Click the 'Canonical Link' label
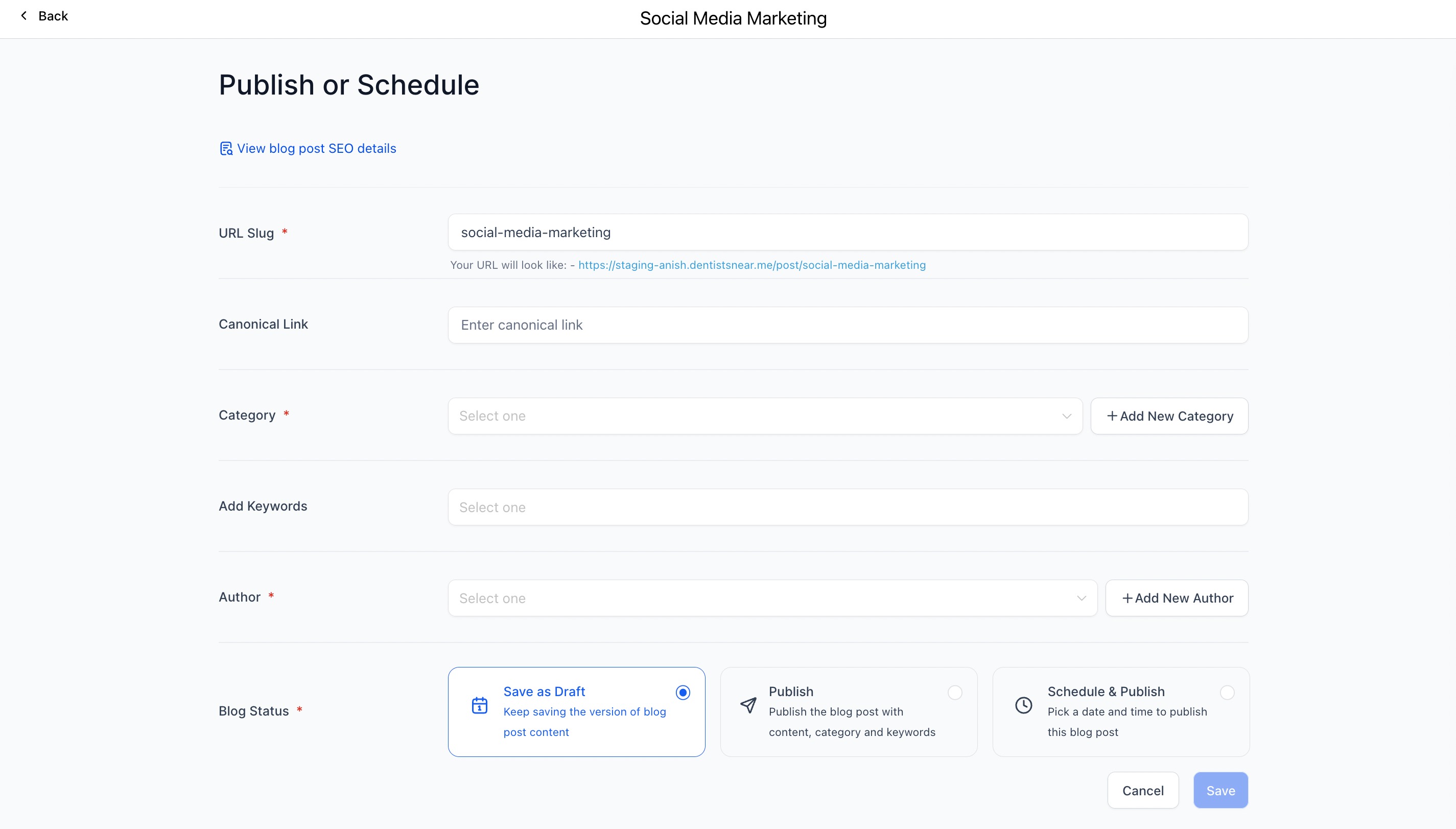 click(263, 324)
